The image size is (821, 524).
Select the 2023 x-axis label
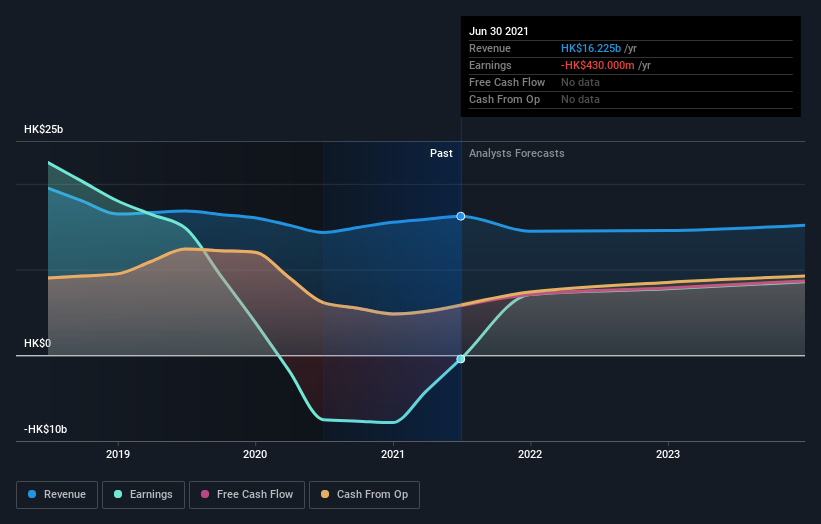[x=668, y=454]
